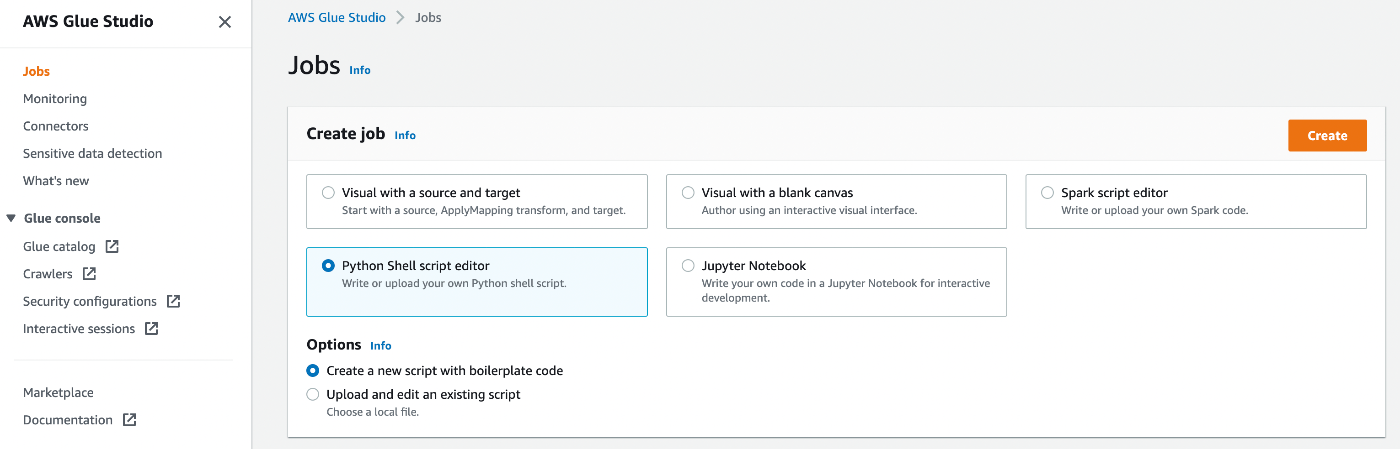Click Info link next to Jobs heading
Image resolution: width=1400 pixels, height=449 pixels.
360,70
